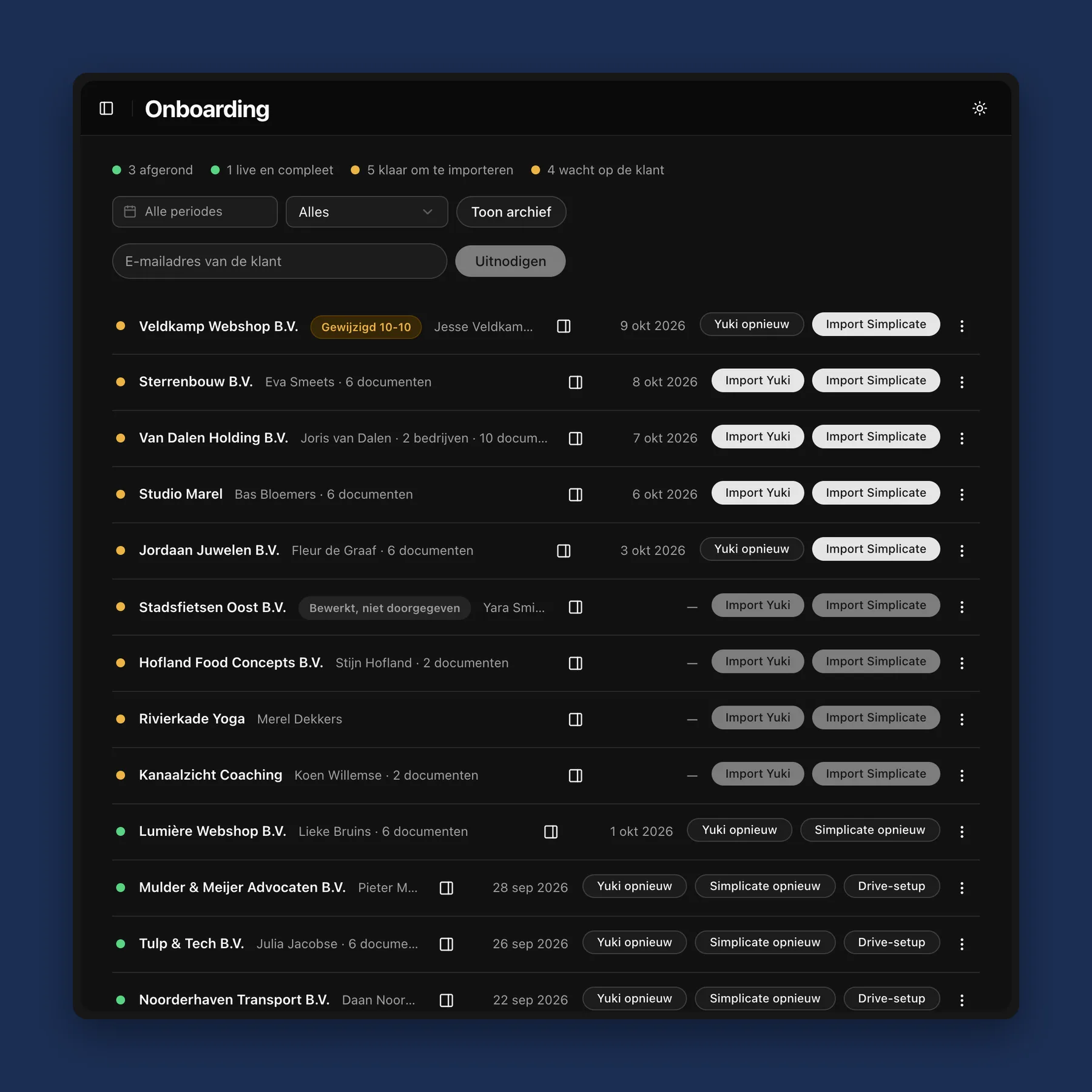The image size is (1092, 1092).
Task: Open detail panel icon for Sterrenbouw B.V.
Action: tap(576, 382)
